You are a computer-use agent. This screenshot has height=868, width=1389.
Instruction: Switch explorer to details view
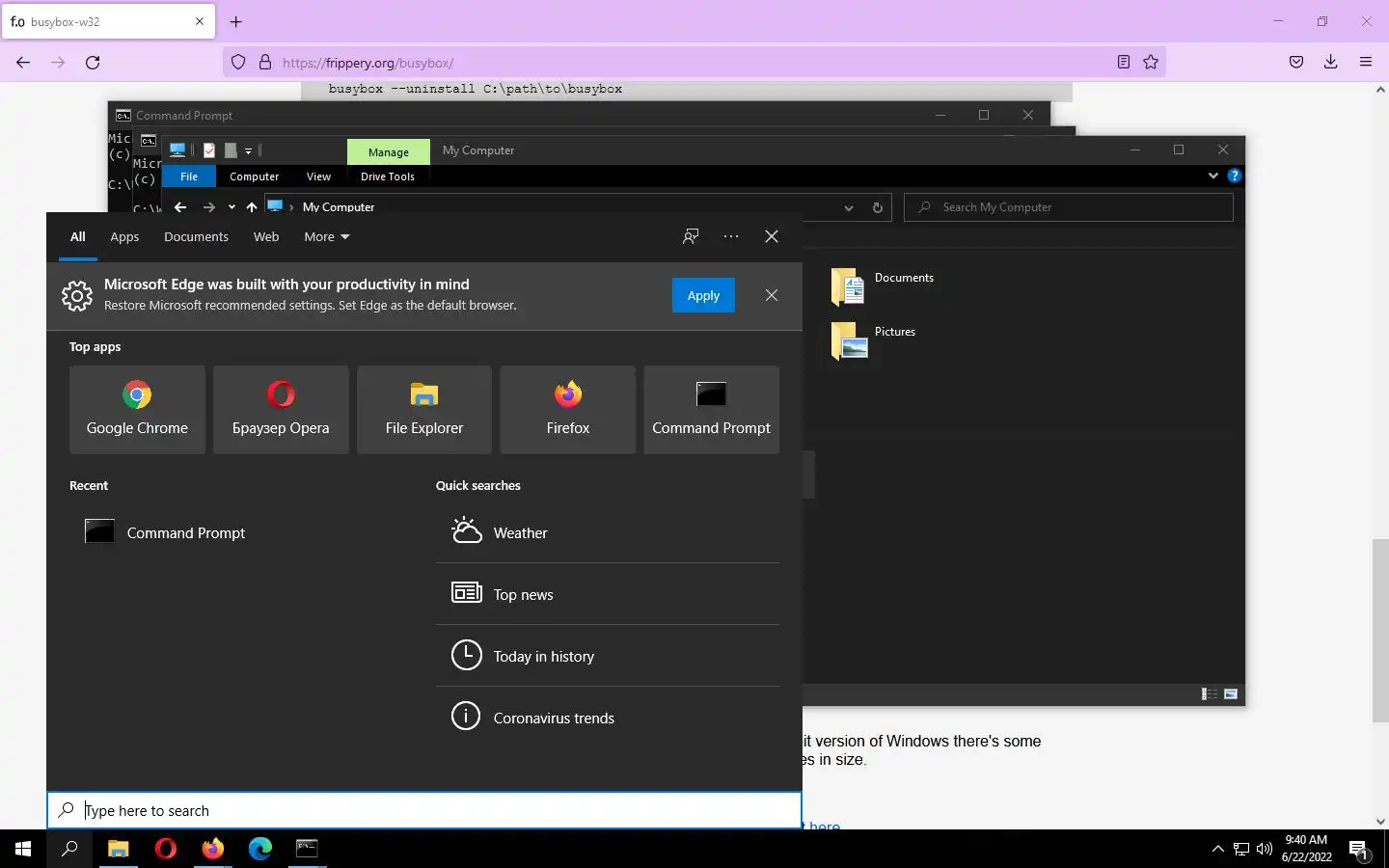point(1209,693)
